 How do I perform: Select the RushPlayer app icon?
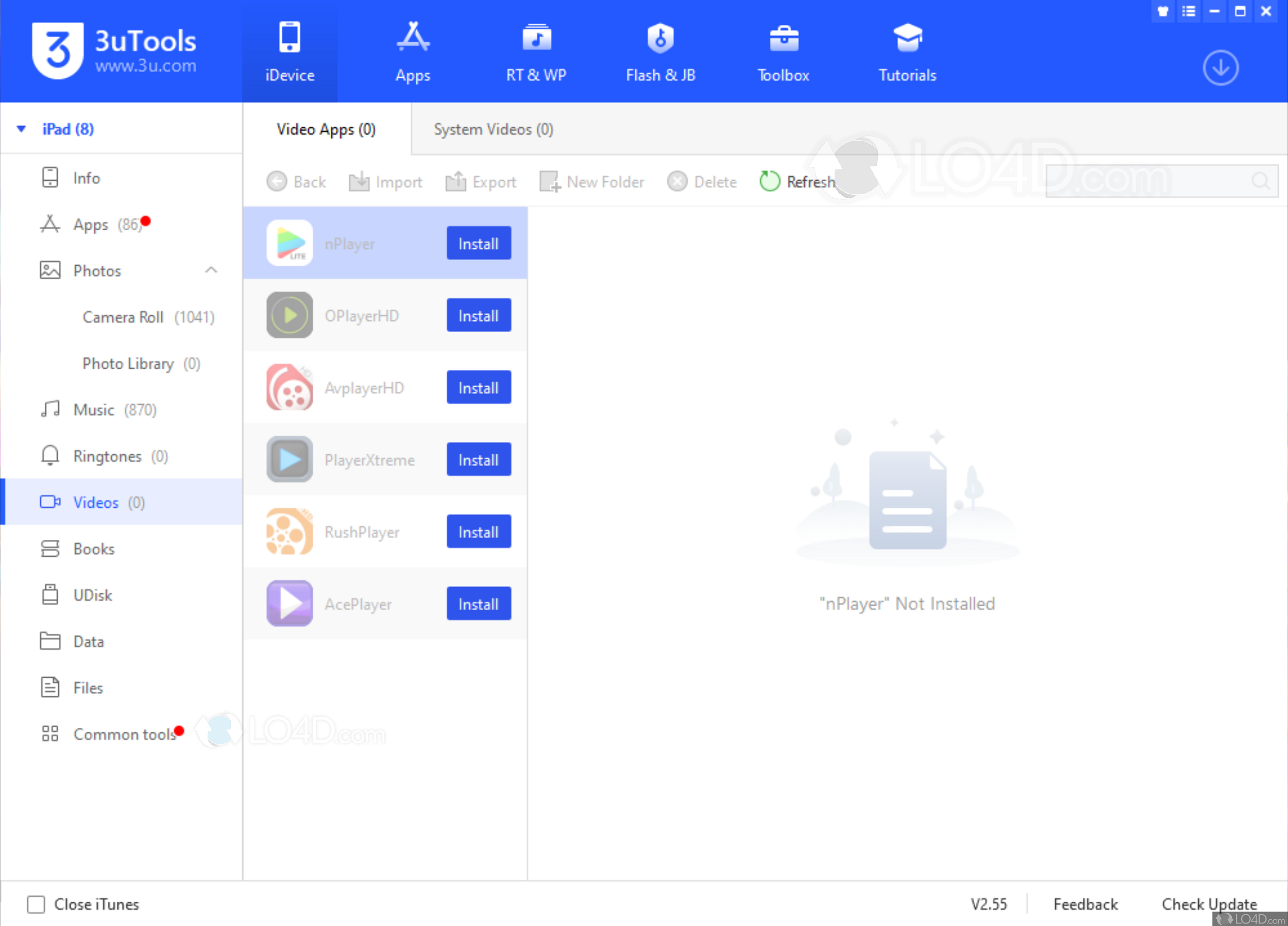point(290,531)
